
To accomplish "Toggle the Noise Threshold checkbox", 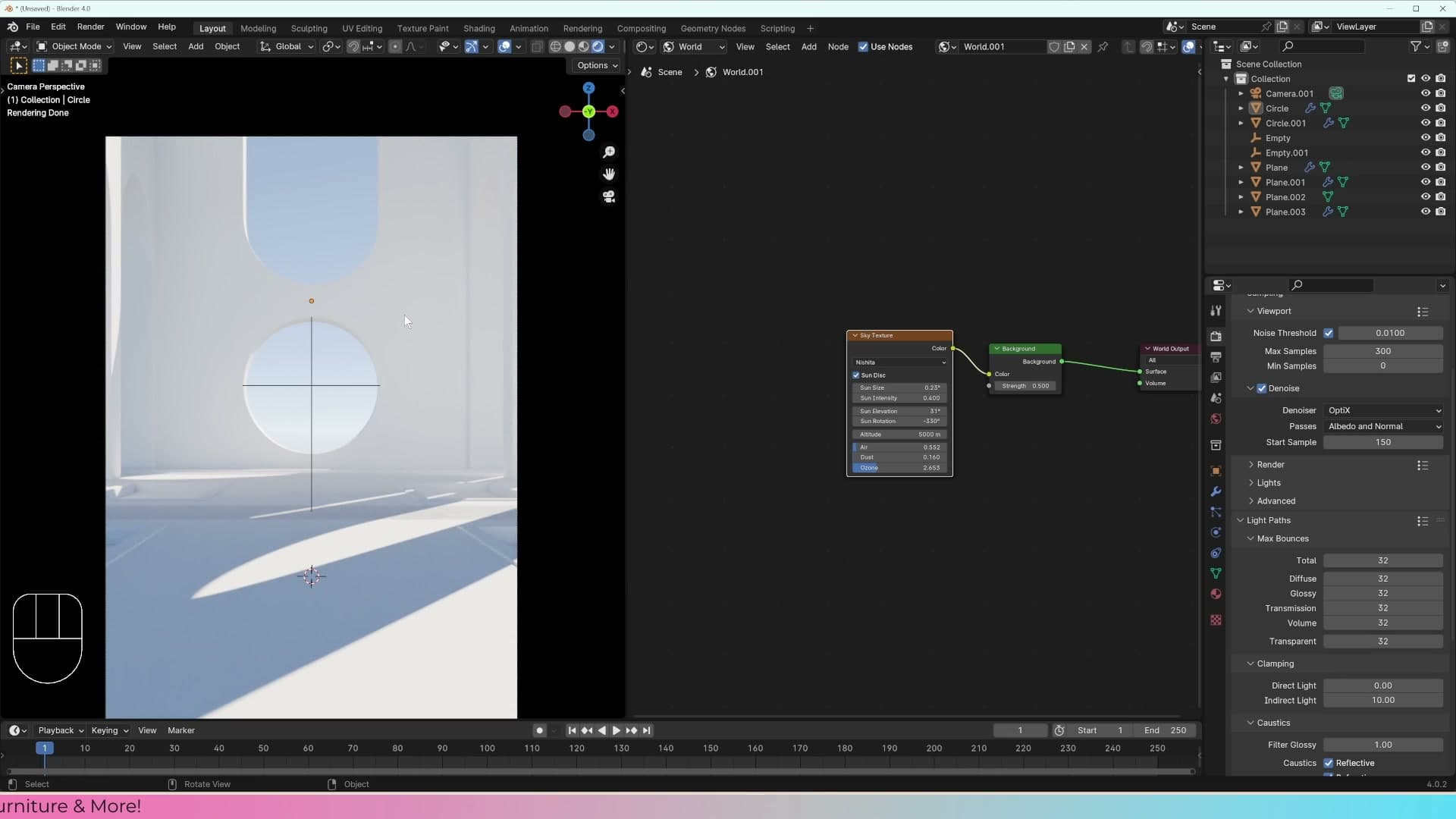I will (x=1328, y=333).
